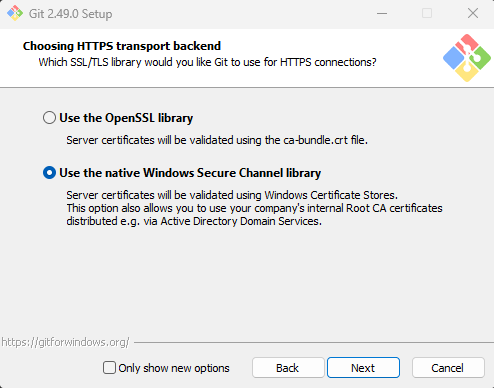Image resolution: width=494 pixels, height=388 pixels.
Task: Close the Git Setup window
Action: [x=473, y=13]
